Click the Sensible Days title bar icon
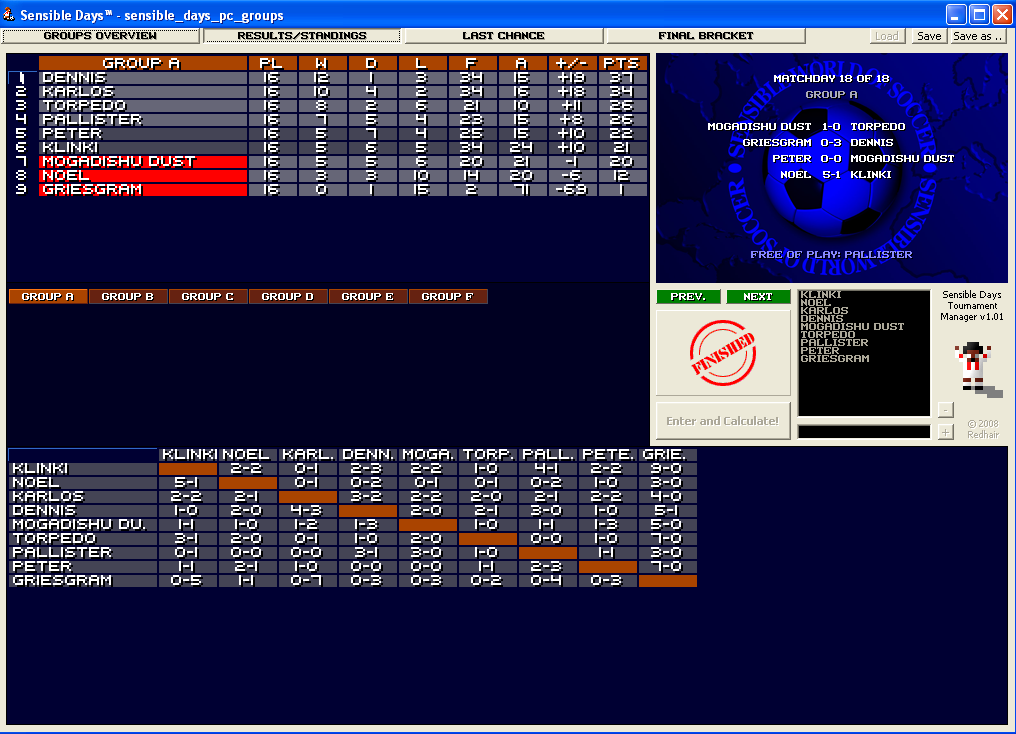The height and width of the screenshot is (734, 1016). [x=11, y=15]
